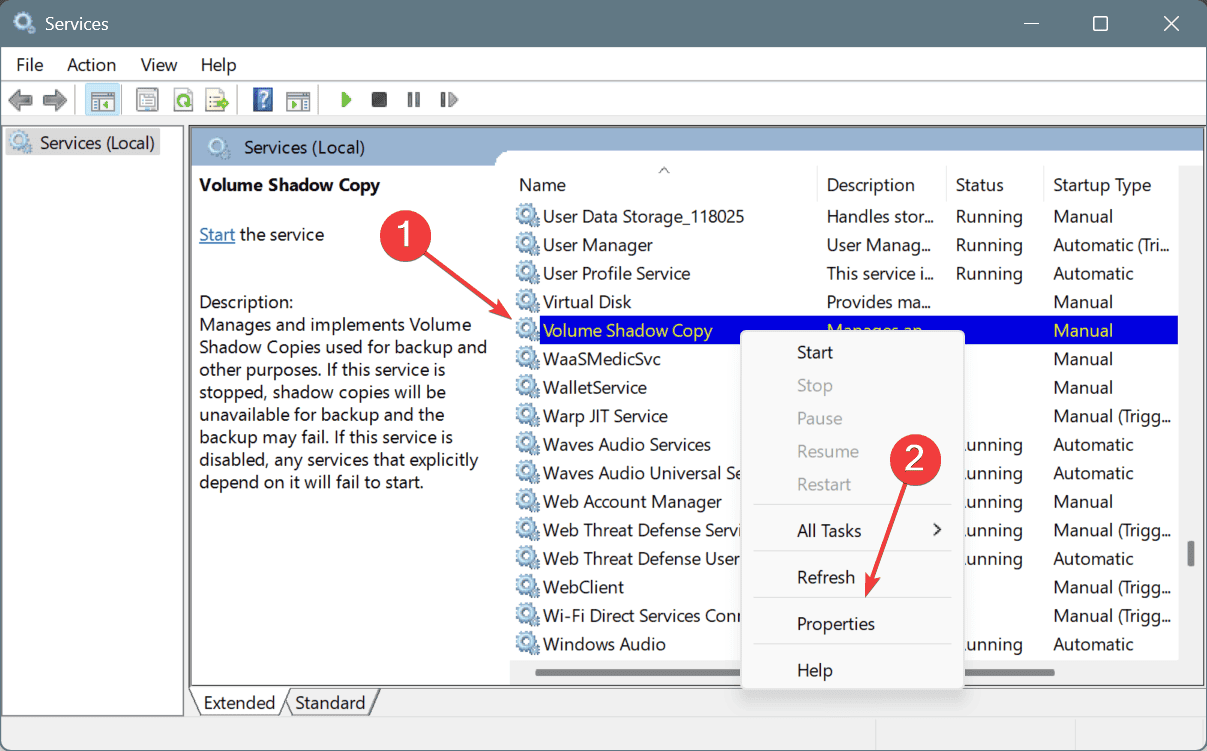The height and width of the screenshot is (751, 1207).
Task: Select the User Profile Service name
Action: point(616,273)
